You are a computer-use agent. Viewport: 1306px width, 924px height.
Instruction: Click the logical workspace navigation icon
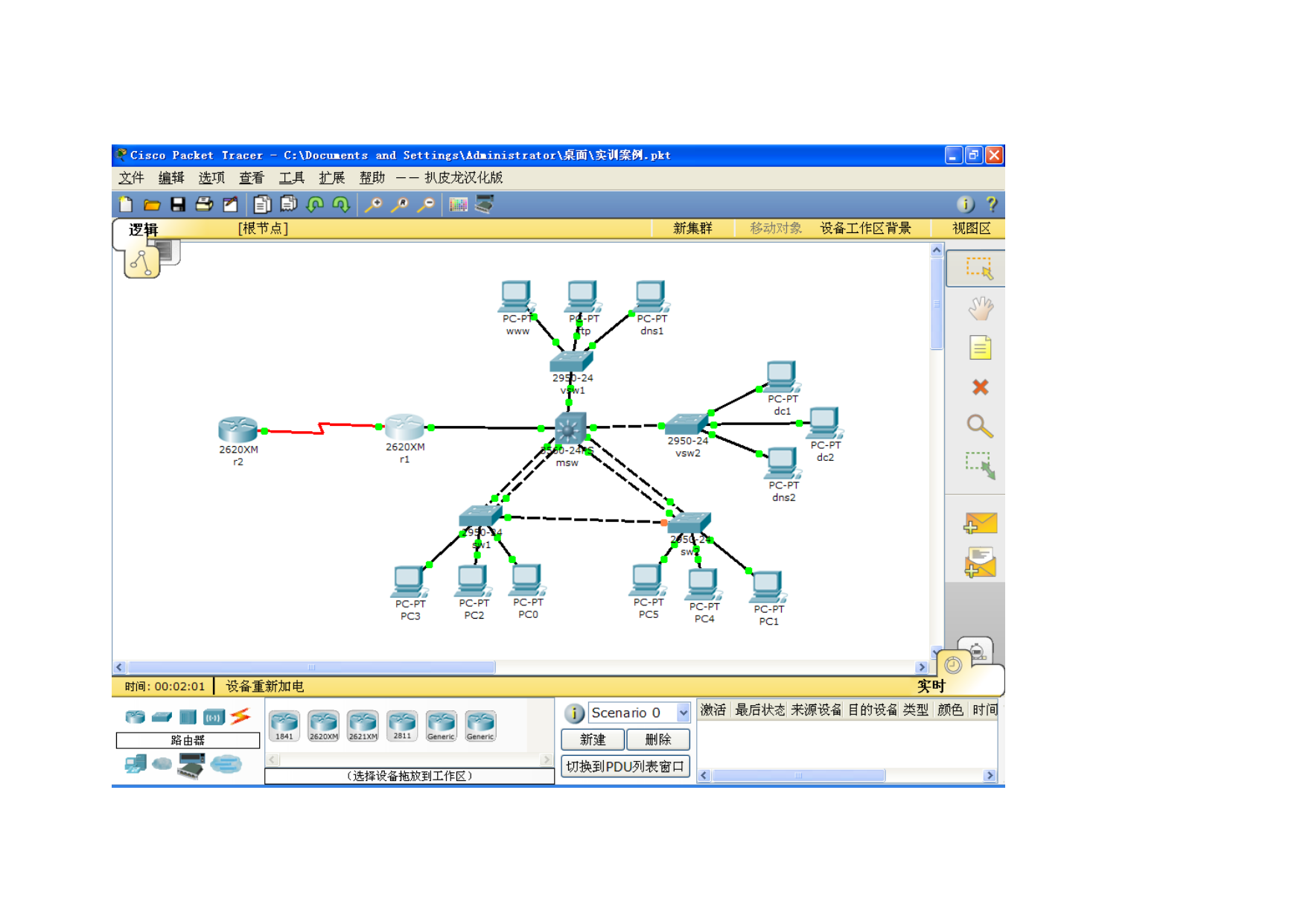(141, 263)
